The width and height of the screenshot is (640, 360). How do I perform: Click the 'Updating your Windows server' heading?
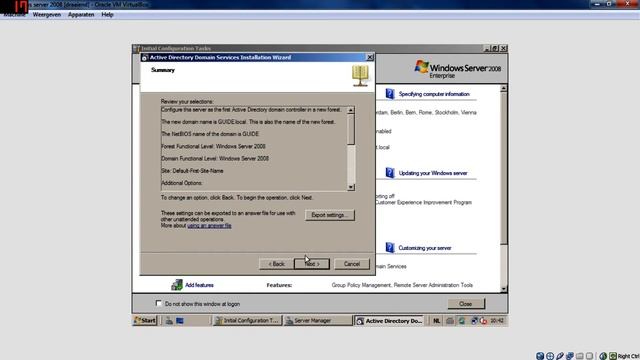point(433,173)
